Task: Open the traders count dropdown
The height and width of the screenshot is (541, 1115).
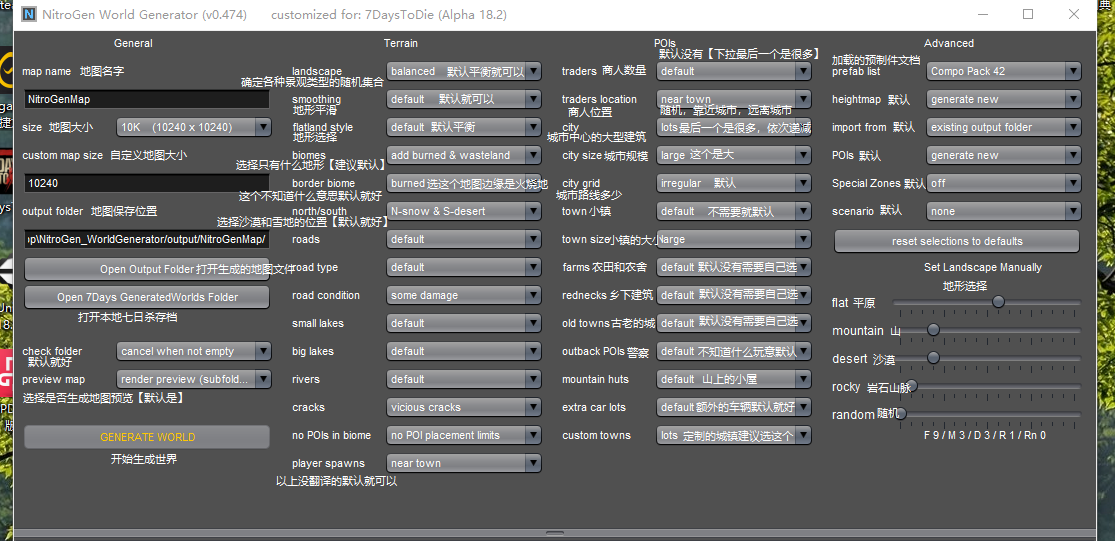Action: click(x=735, y=71)
